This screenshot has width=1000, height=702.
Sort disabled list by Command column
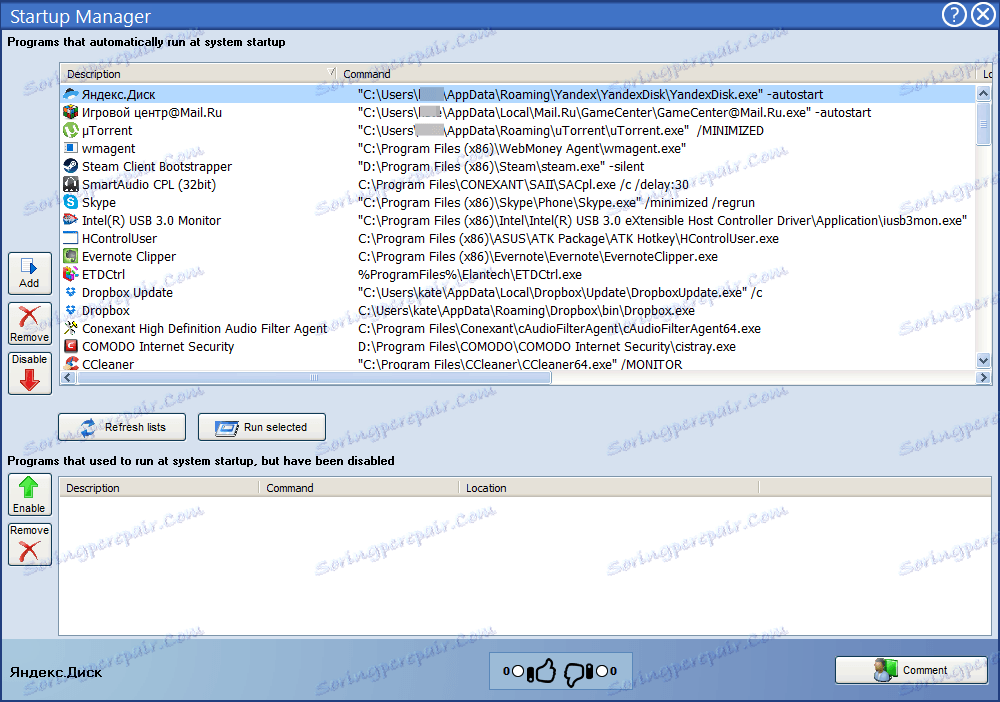pos(358,488)
